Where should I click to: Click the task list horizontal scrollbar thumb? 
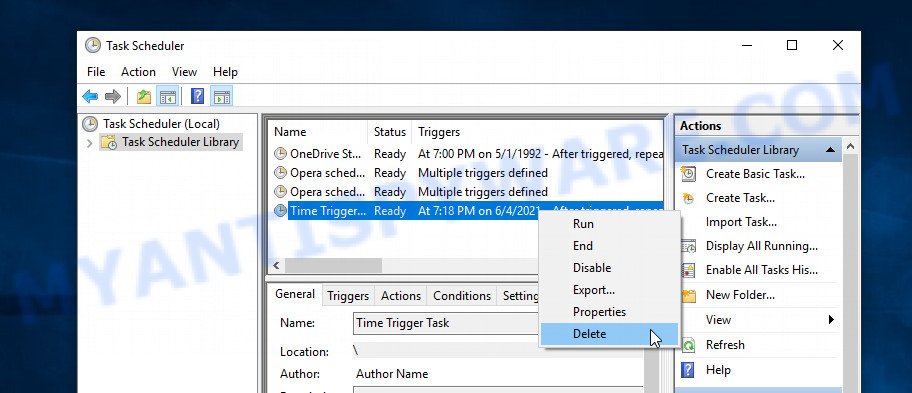333,266
